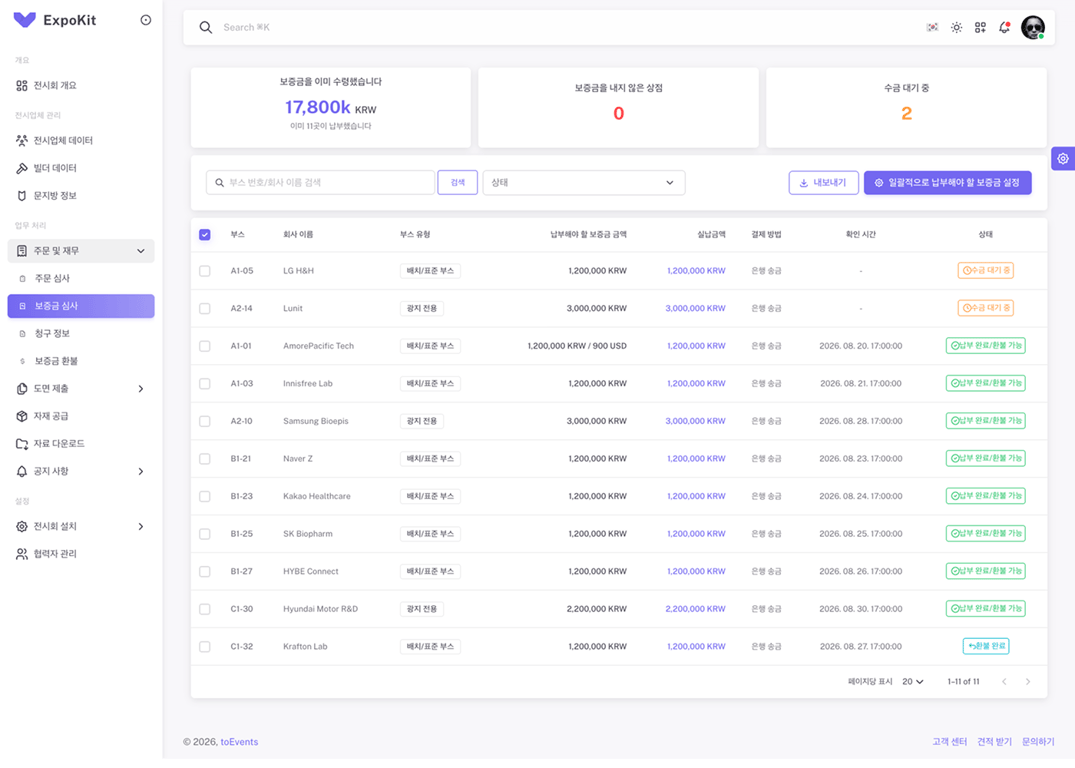The image size is (1075, 768).
Task: Open 협력자 관리 menu item
Action: tap(81, 554)
